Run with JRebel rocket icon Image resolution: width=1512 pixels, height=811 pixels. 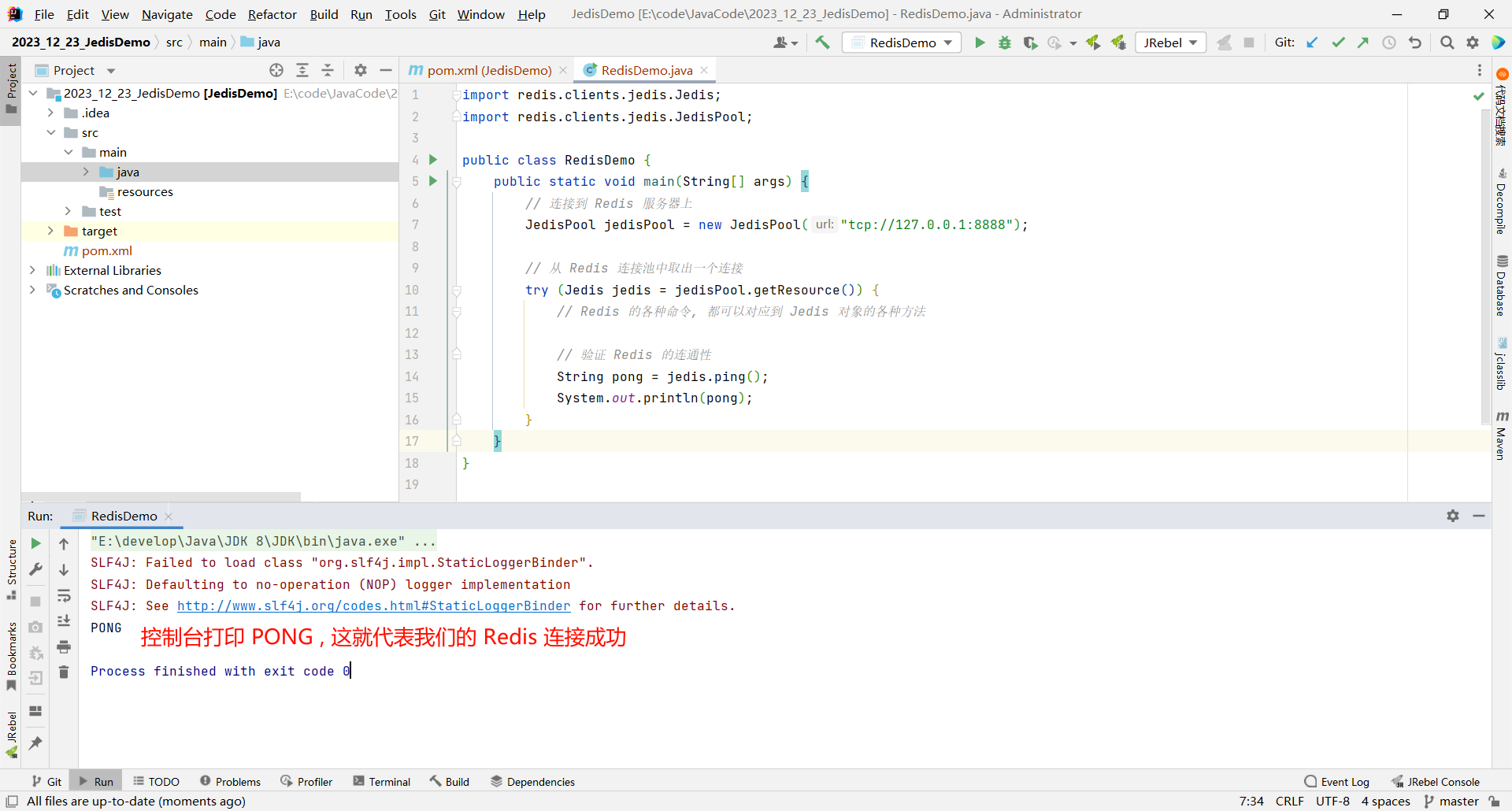coord(1092,43)
